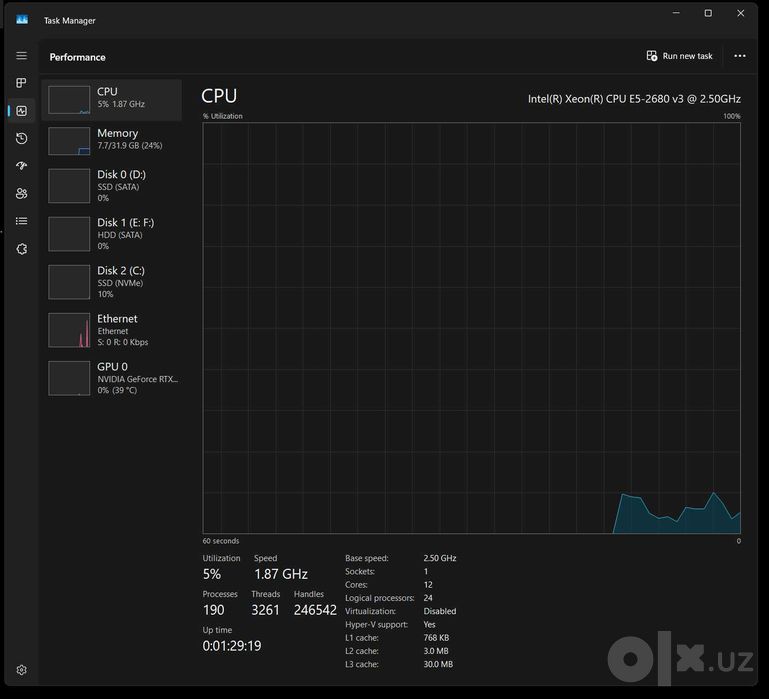769x699 pixels.
Task: Click the Handles count 246542
Action: [315, 610]
